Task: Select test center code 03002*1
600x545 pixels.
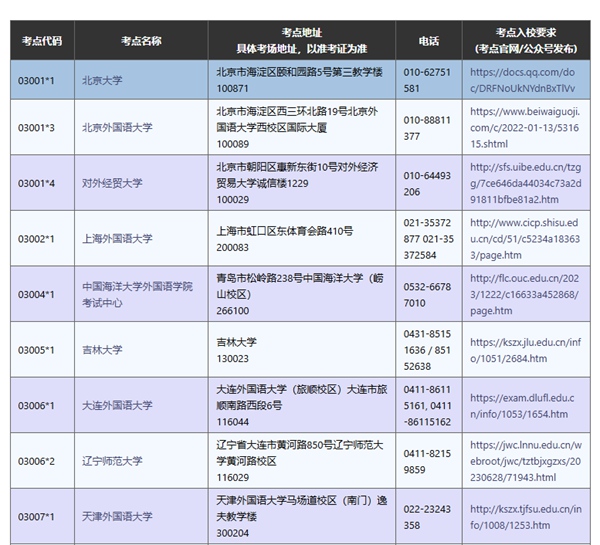Action: [x=36, y=238]
